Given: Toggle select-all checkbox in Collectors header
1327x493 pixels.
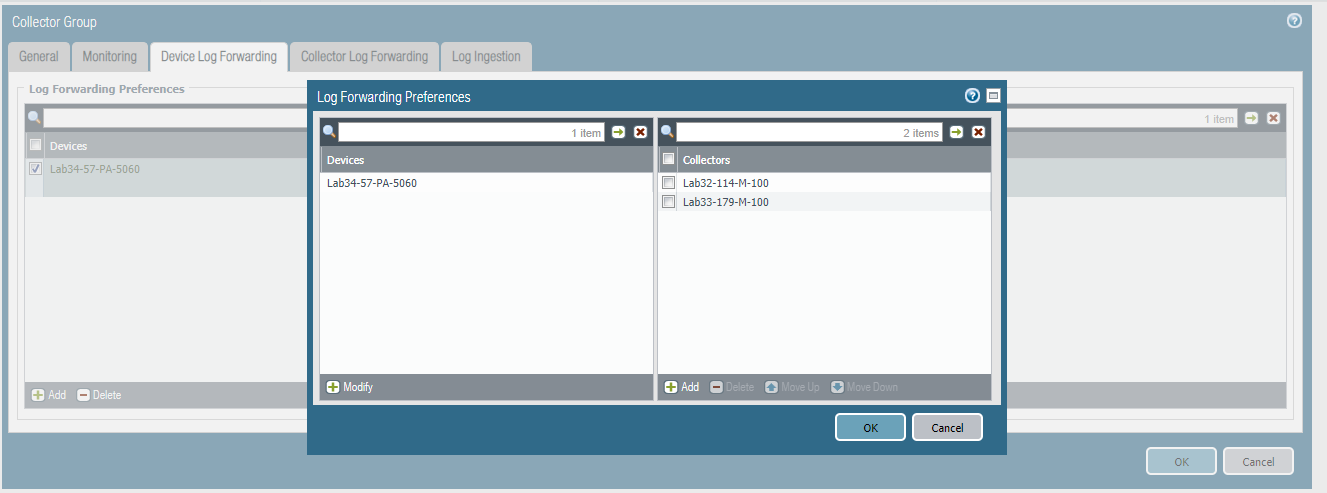Looking at the screenshot, I should click(669, 159).
